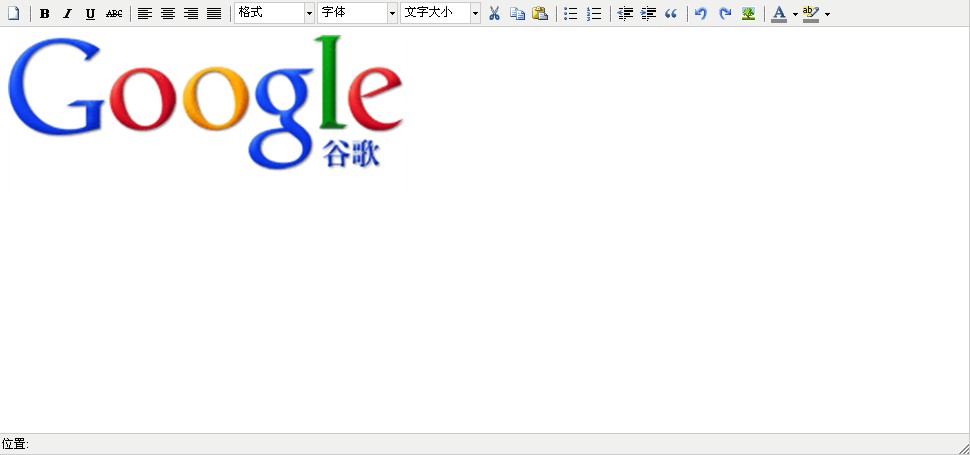Apply blockquote formatting
This screenshot has width=970, height=455.
pyautogui.click(x=671, y=13)
